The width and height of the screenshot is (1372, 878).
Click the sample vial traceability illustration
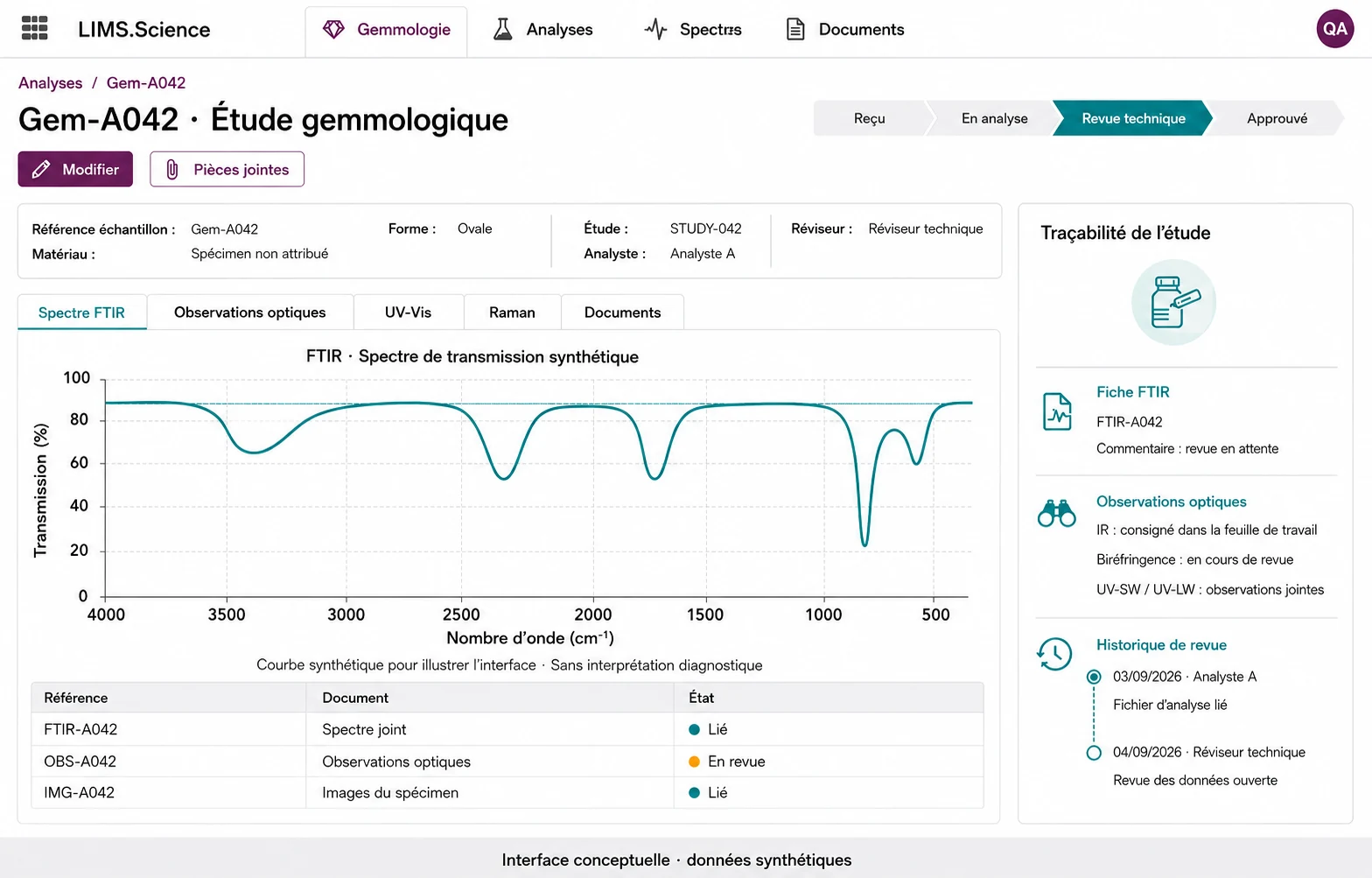click(1173, 302)
